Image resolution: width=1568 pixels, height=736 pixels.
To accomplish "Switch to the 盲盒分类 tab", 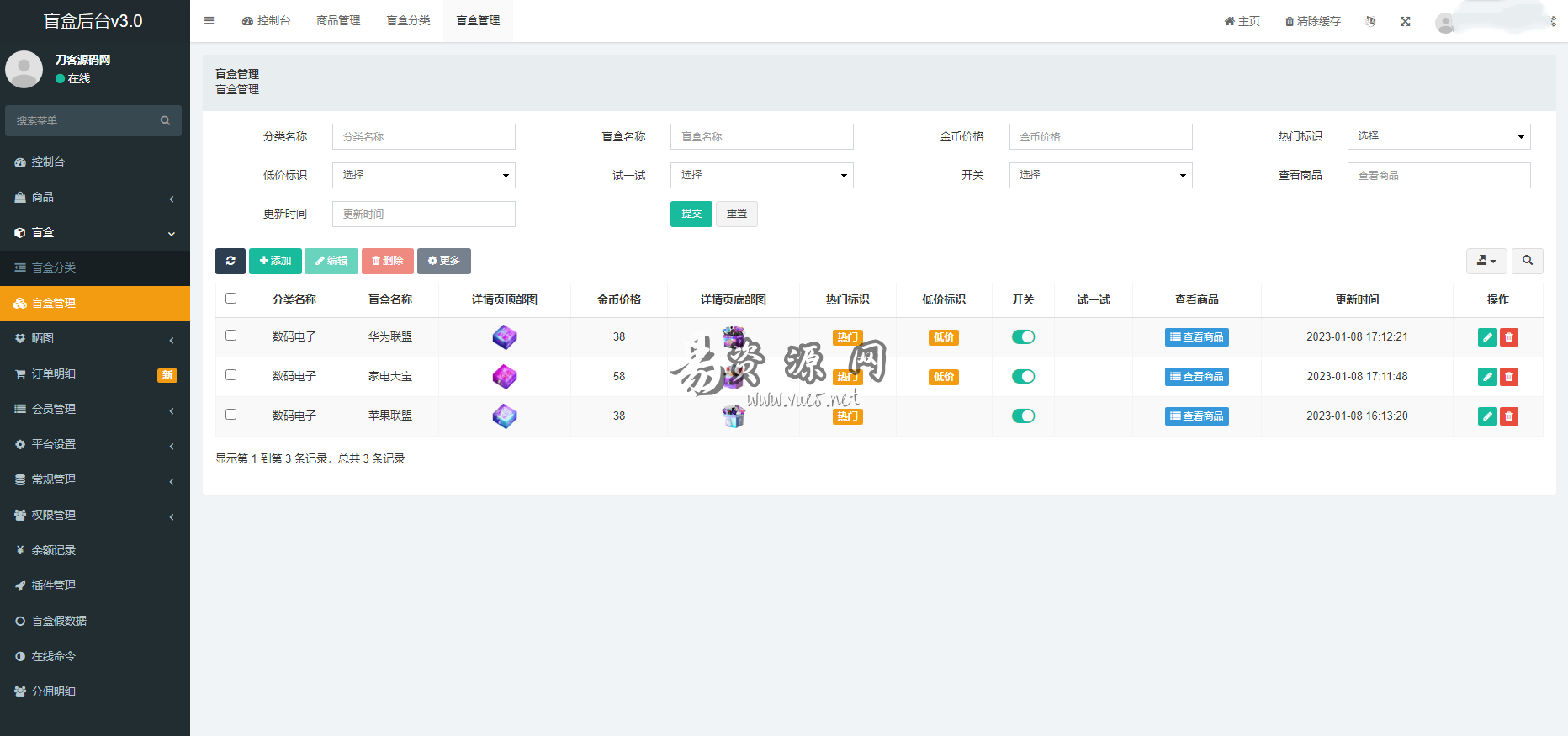I will [x=408, y=21].
